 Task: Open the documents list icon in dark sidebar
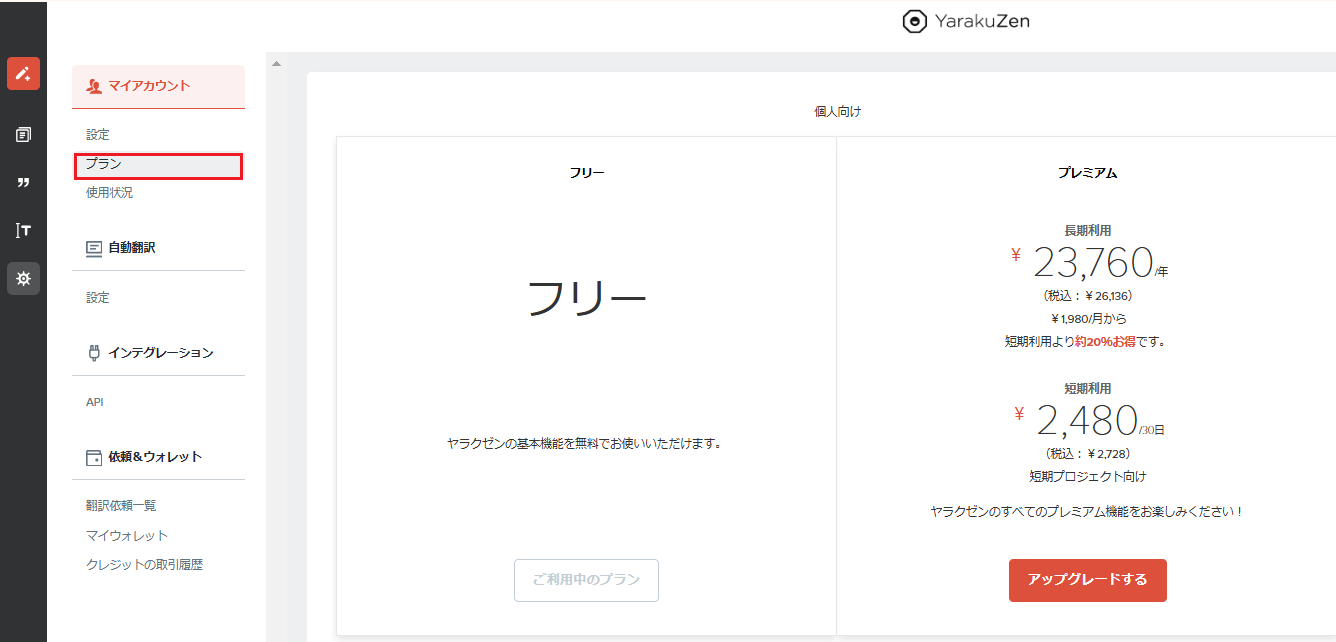tap(23, 134)
